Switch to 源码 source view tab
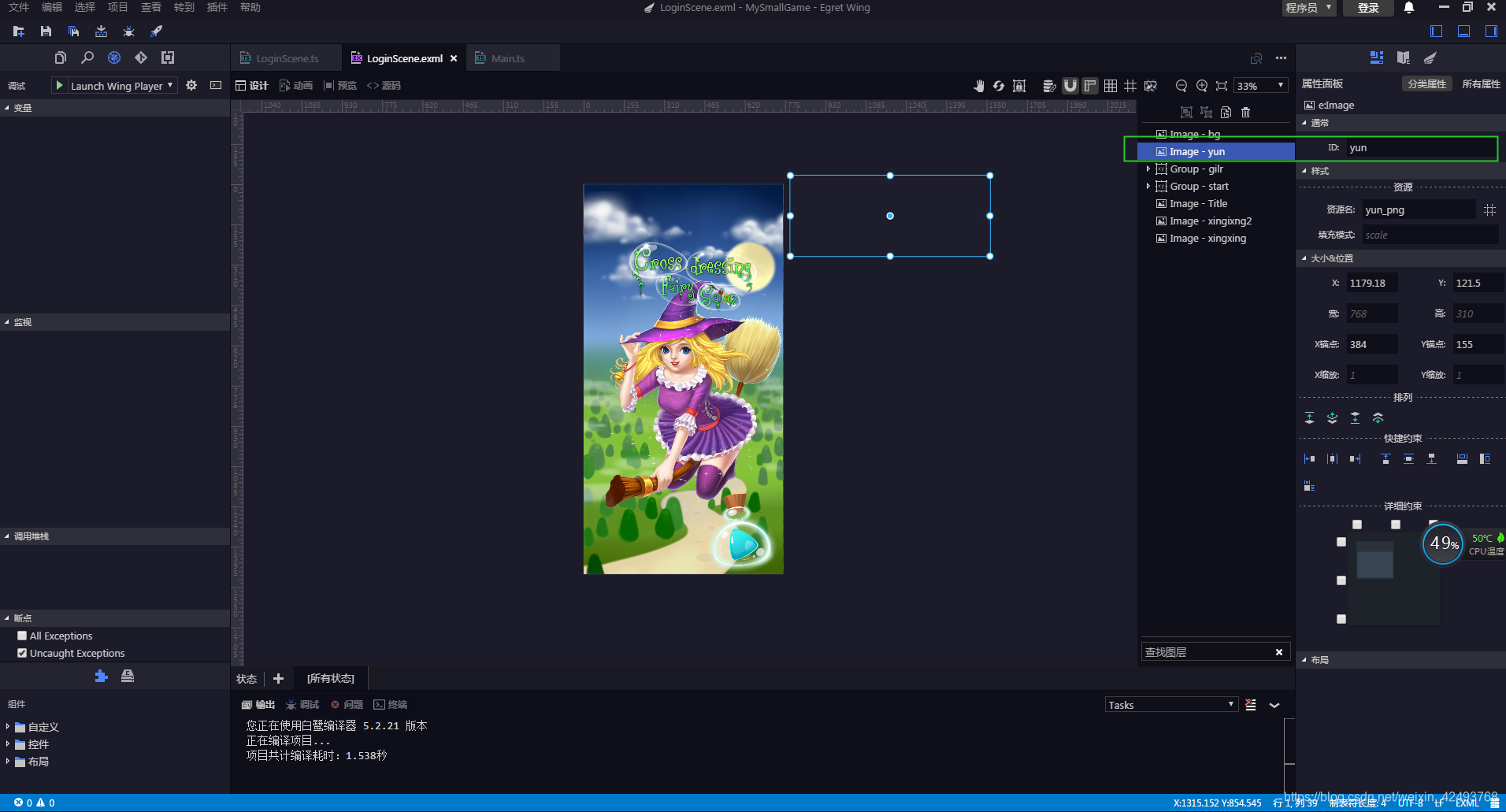 [384, 86]
